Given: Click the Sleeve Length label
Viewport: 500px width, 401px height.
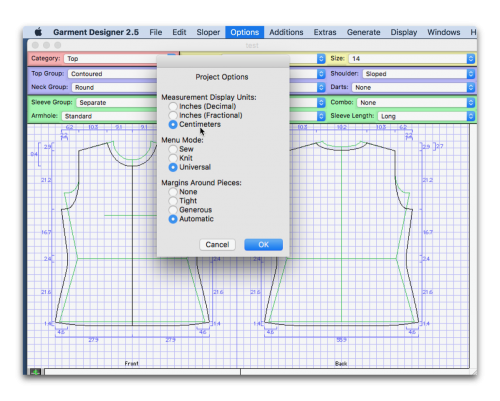Looking at the screenshot, I should click(352, 116).
